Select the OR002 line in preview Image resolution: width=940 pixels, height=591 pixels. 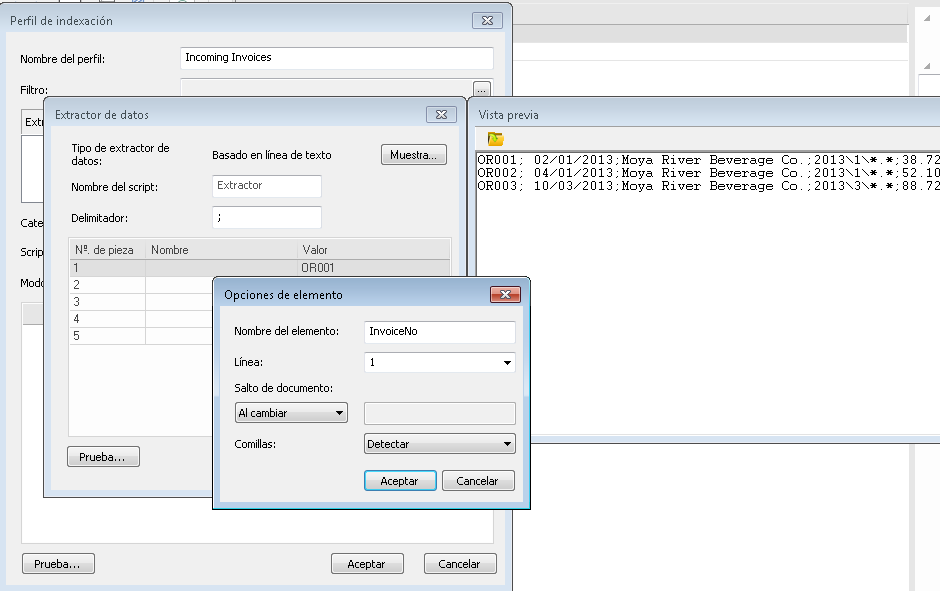pos(700,173)
